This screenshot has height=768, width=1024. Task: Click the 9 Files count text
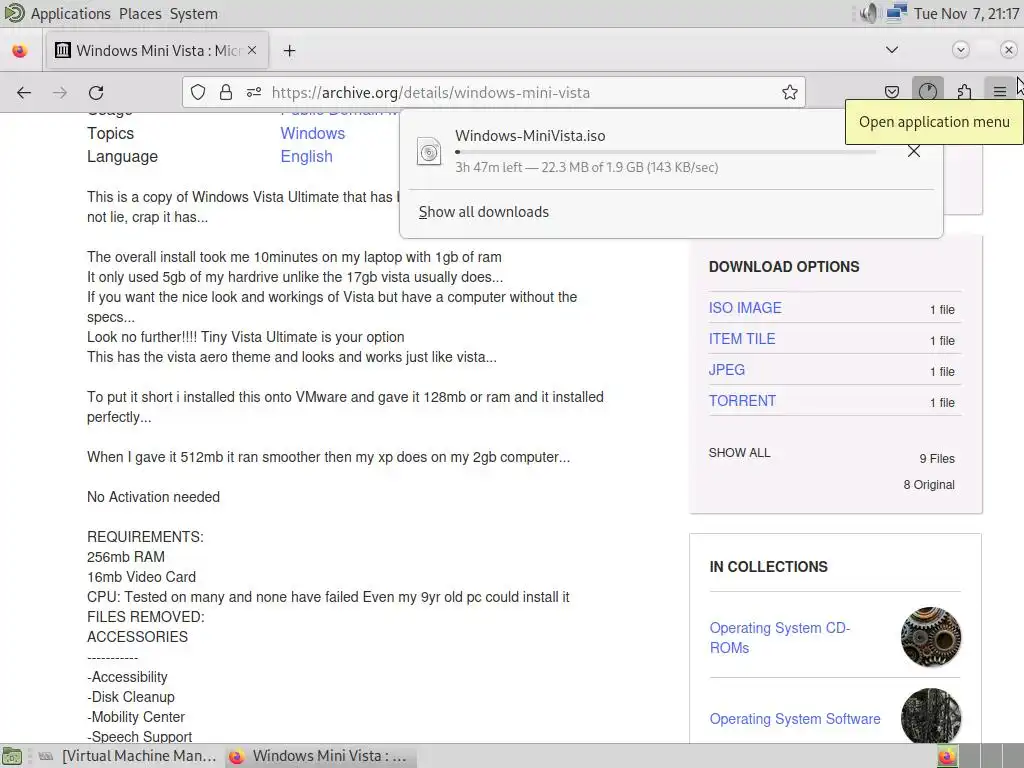[x=936, y=458]
